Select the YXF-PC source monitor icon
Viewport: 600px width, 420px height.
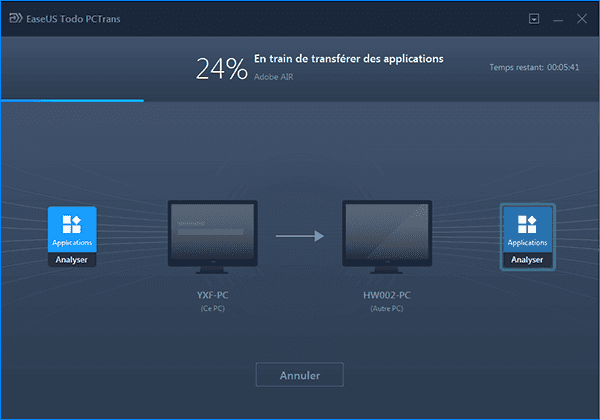(x=212, y=236)
